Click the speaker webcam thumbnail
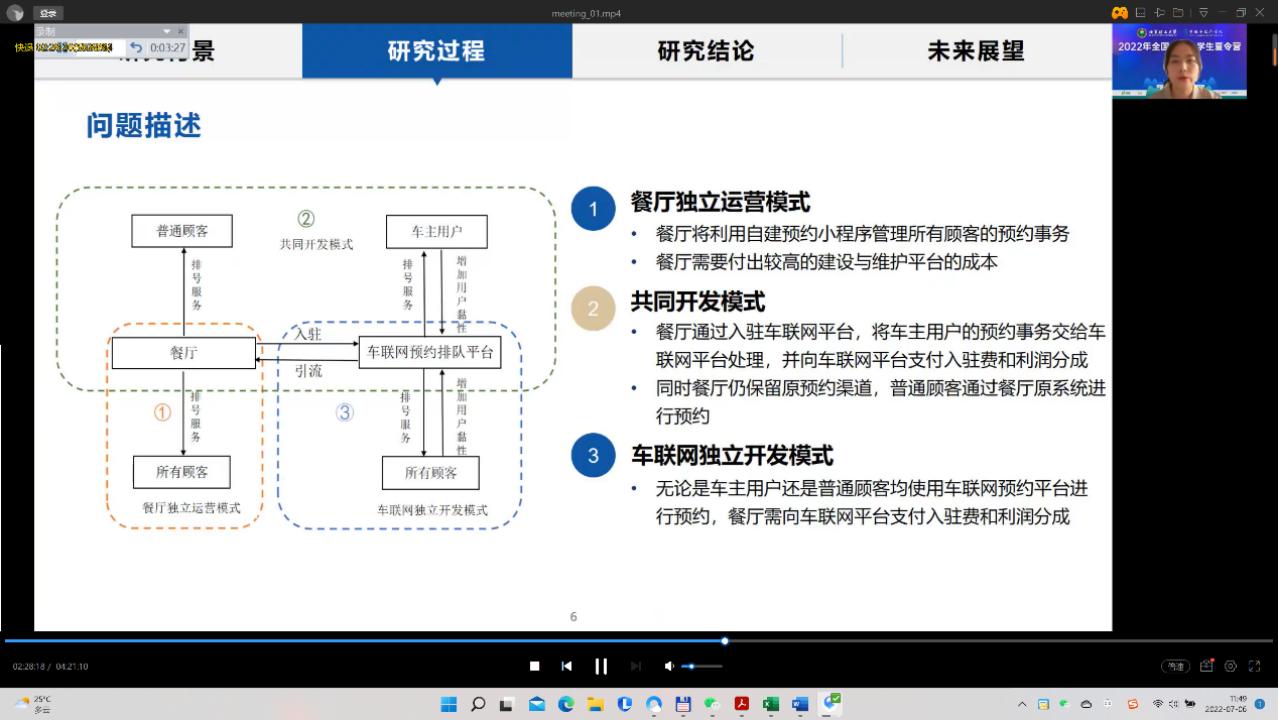This screenshot has height=720, width=1278. (1180, 61)
